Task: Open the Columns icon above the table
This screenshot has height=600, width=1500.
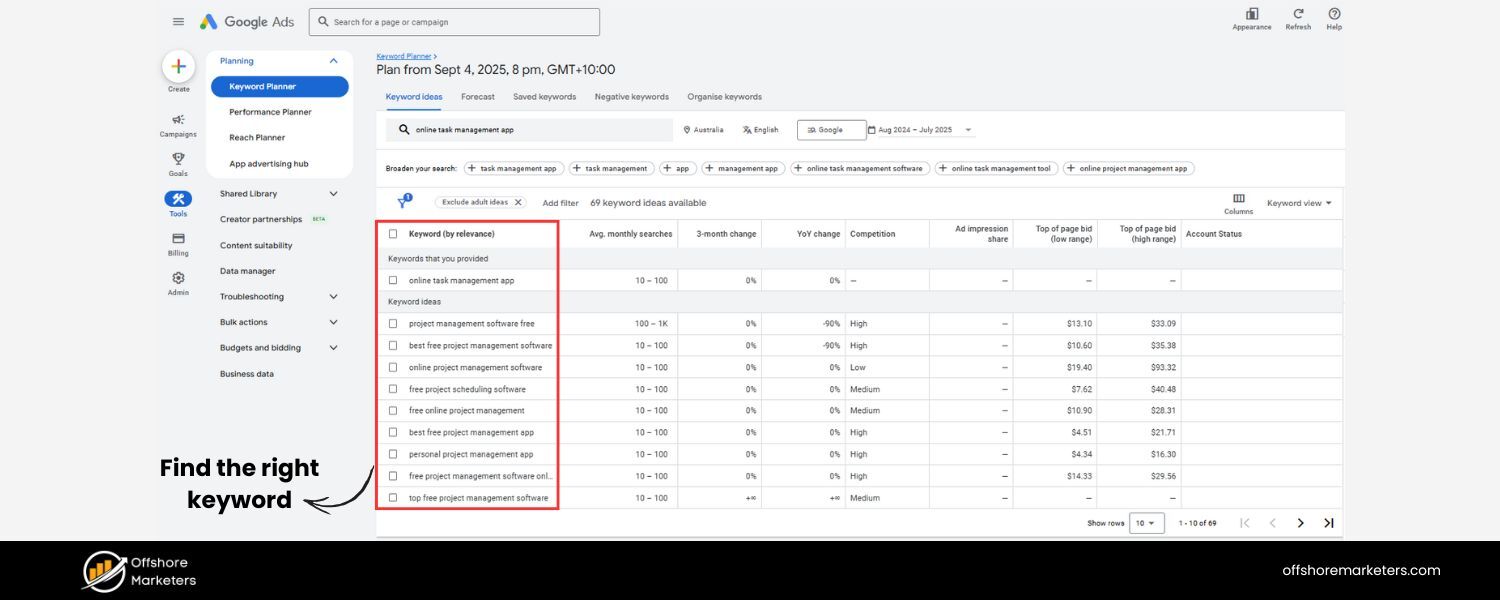Action: [1239, 198]
